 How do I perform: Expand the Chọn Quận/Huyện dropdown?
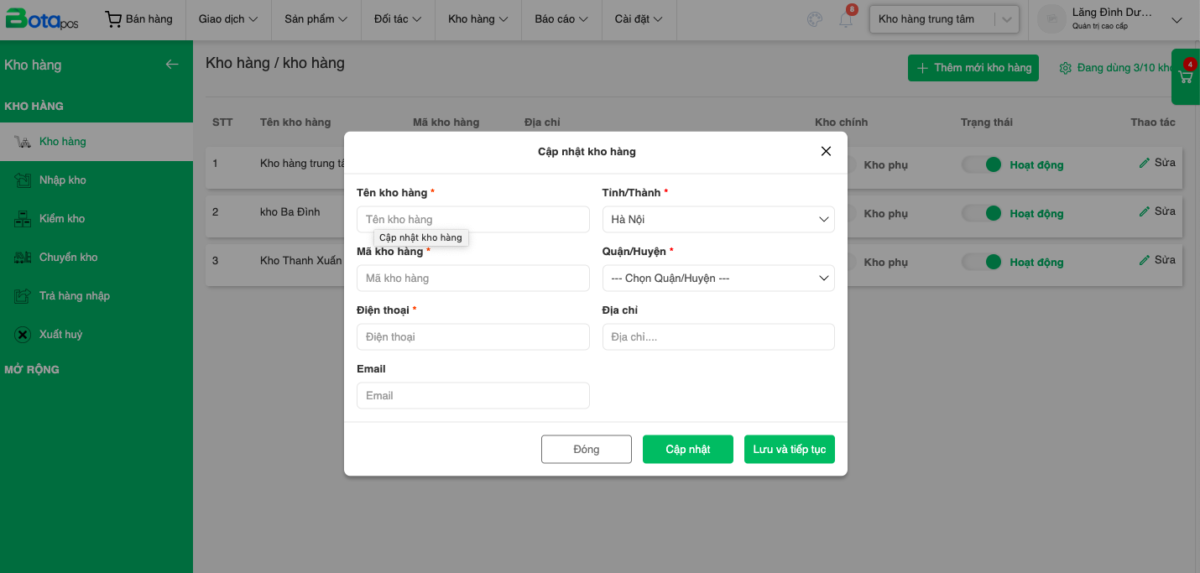[x=718, y=278]
